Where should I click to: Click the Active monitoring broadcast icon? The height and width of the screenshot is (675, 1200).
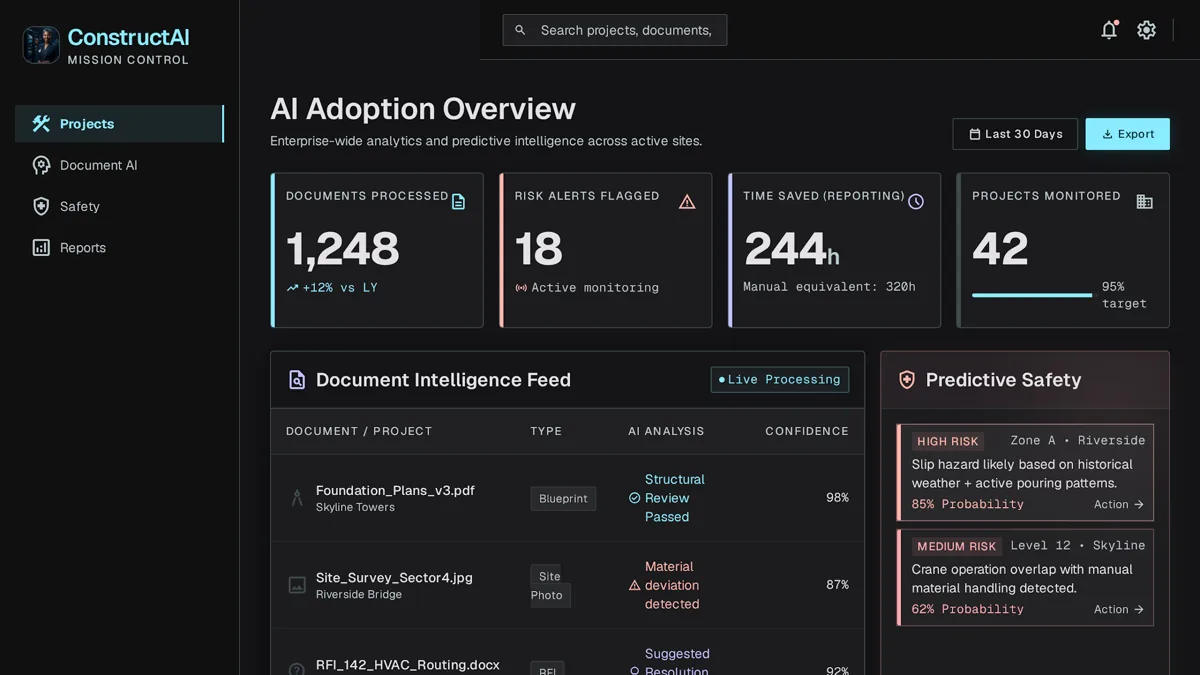pyautogui.click(x=521, y=288)
